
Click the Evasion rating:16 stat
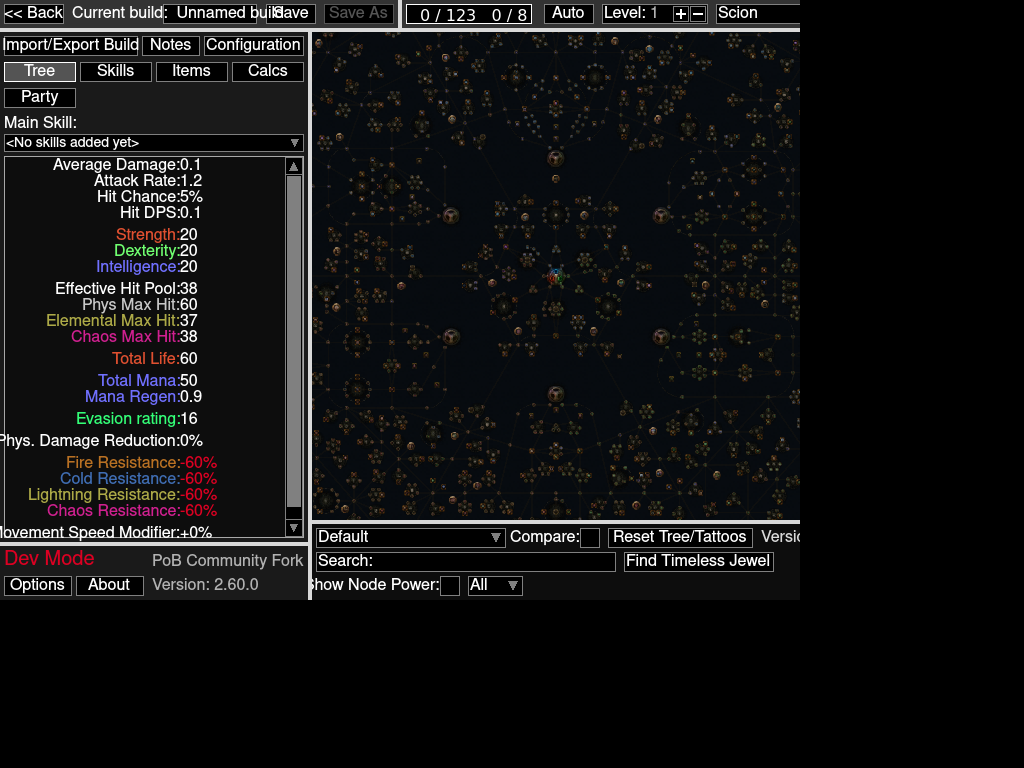tap(136, 419)
